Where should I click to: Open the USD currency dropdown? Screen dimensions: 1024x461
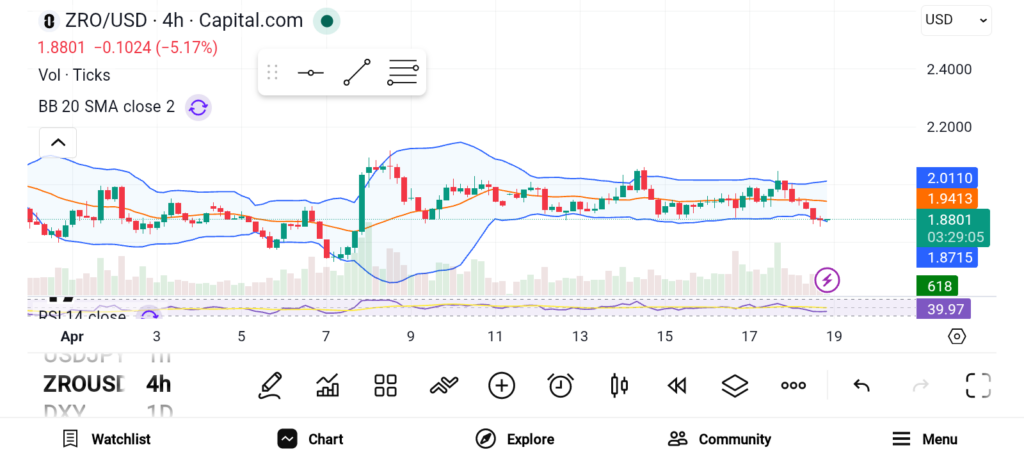(x=956, y=19)
